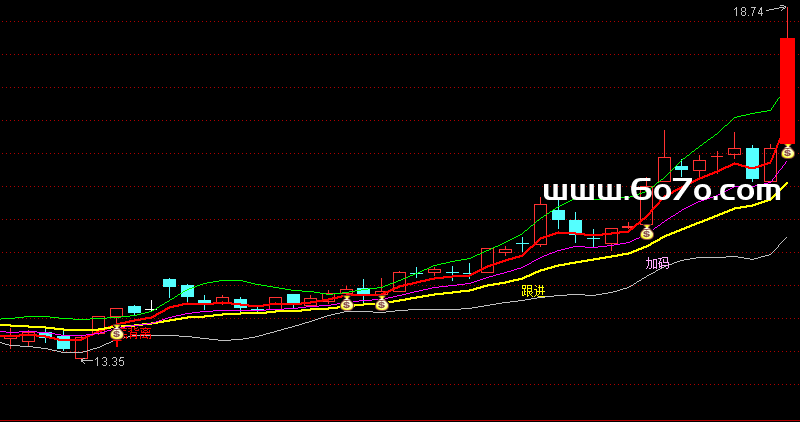Click the red 背离 signal label
The width and height of the screenshot is (800, 422).
click(x=139, y=334)
